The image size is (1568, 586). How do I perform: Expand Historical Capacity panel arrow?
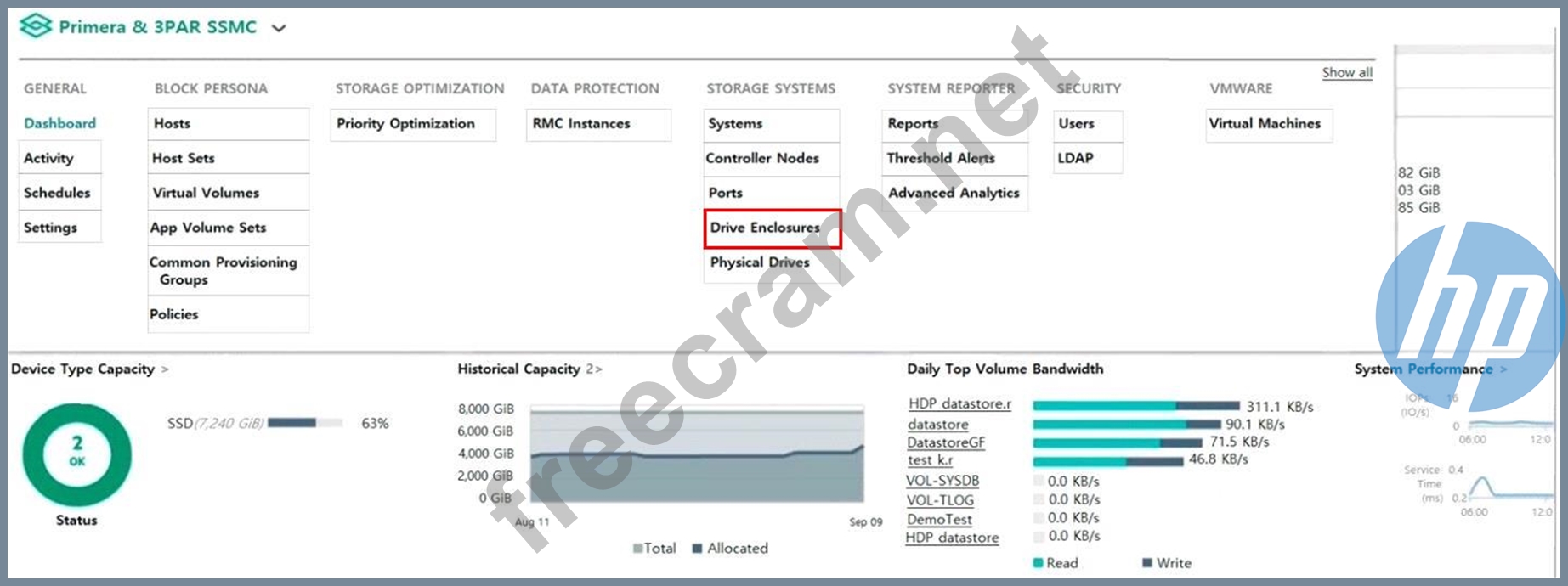coord(598,369)
